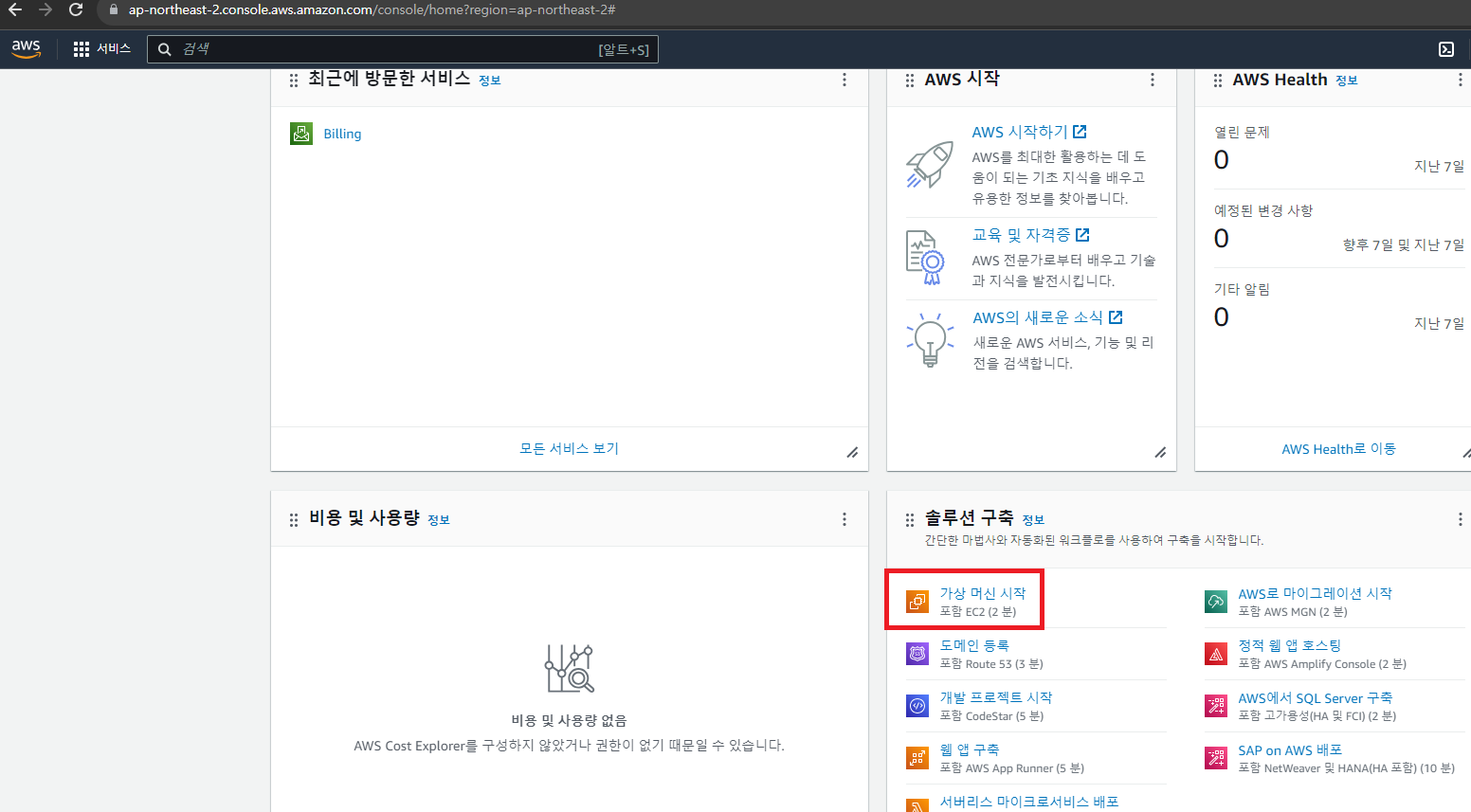The width and height of the screenshot is (1471, 812).
Task: Click the icon beside SQL Server 구축
Action: 1216,706
